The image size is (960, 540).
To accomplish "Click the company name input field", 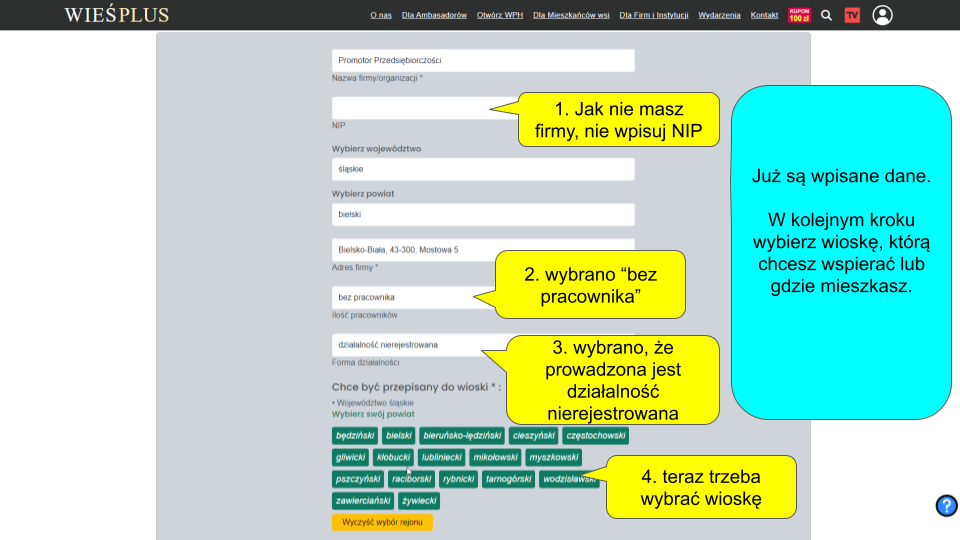I will pos(483,60).
